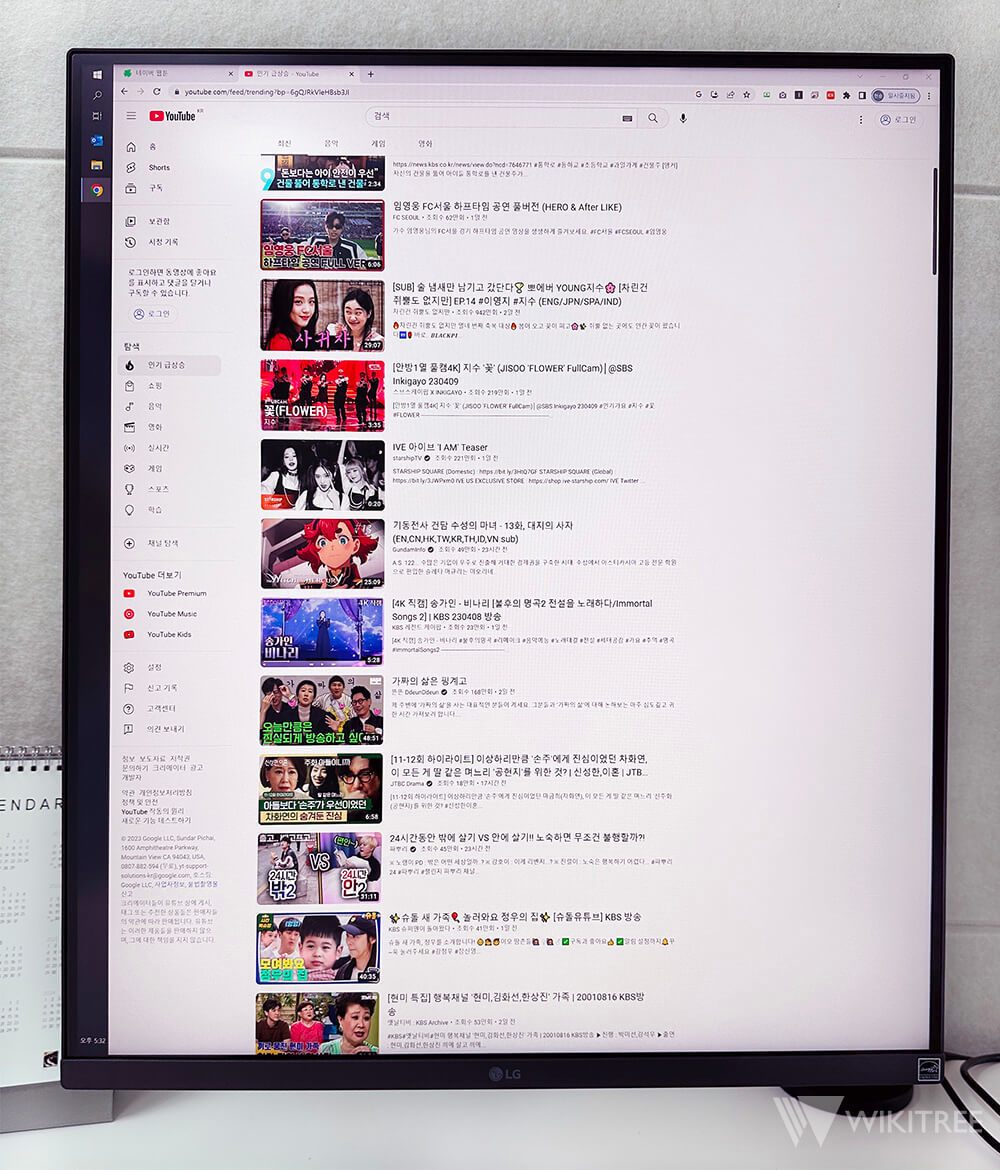Open the on-screen keyboard in search box
Screen dimensions: 1000x1170
[x=627, y=118]
